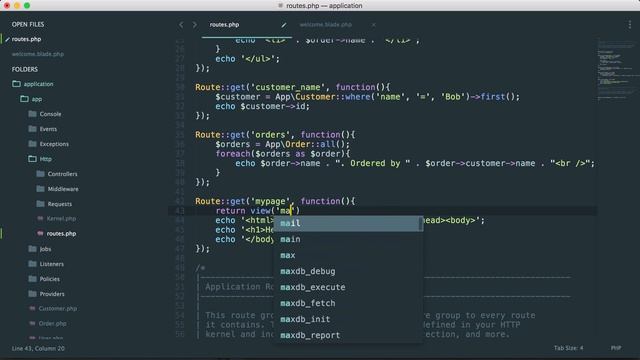Click the Application Routes comment text
The image size is (640, 360).
point(240,287)
